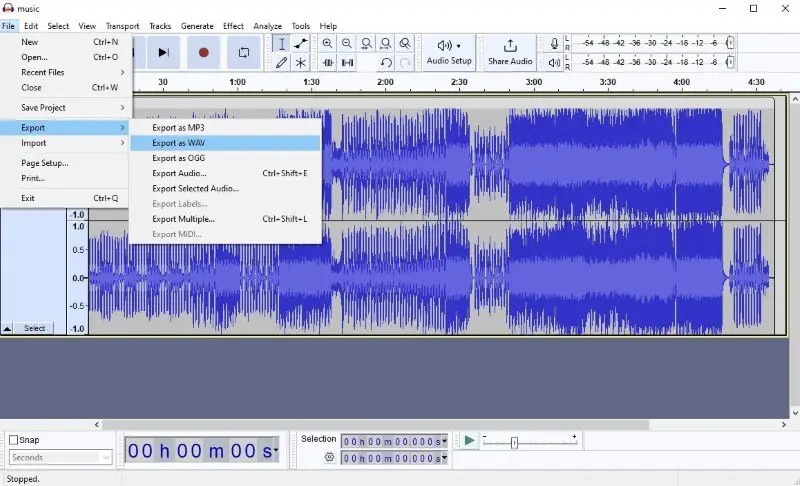Click the Undo arrow icon

pos(386,63)
